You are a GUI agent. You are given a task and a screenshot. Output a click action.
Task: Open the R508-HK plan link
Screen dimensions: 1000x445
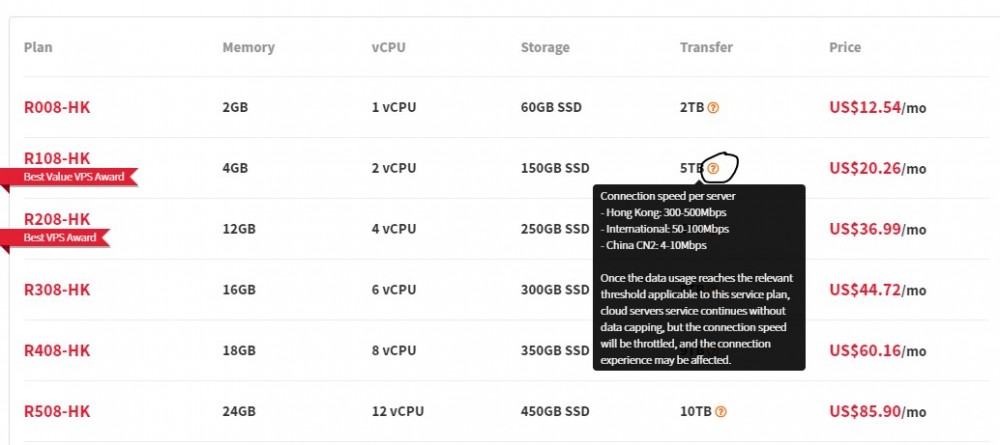57,411
